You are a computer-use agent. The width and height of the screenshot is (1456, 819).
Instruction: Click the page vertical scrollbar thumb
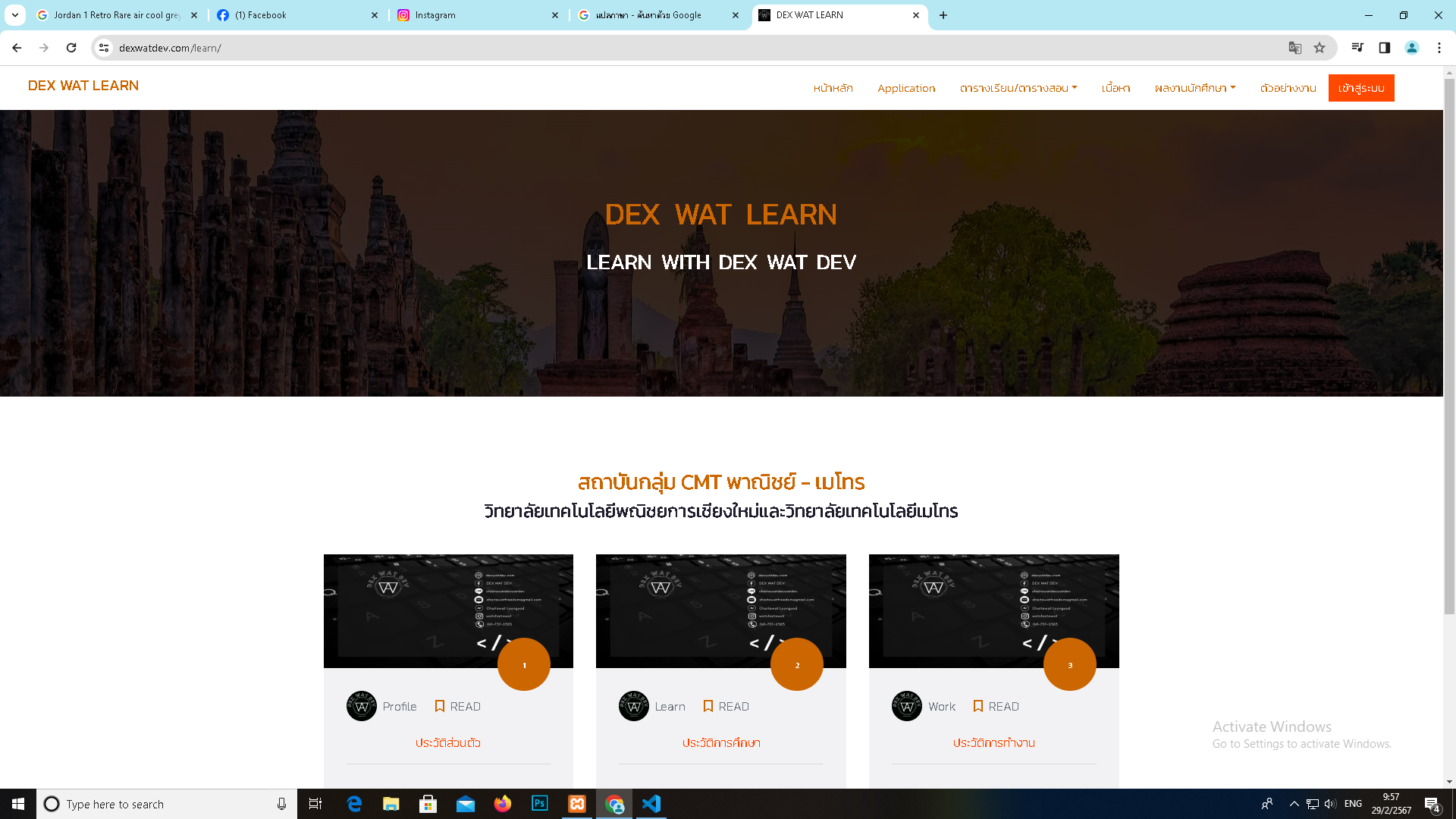pos(1449,345)
